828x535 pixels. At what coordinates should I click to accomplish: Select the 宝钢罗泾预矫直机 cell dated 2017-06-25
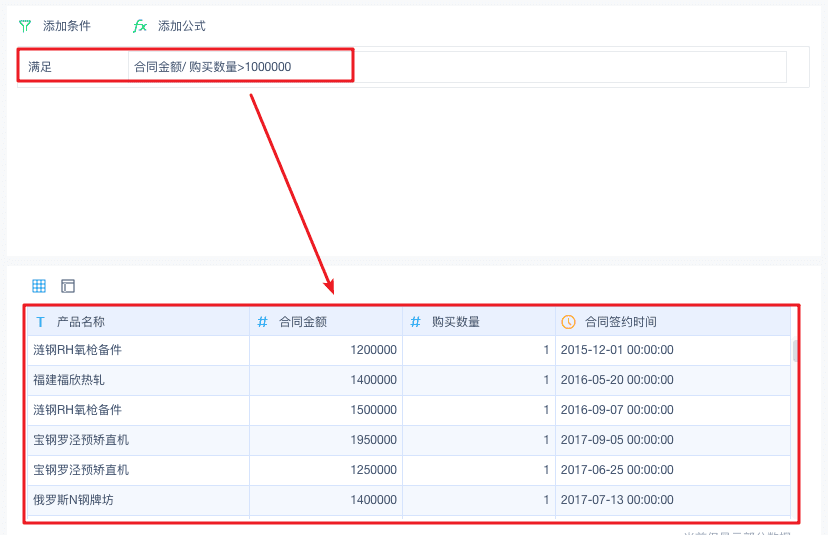click(138, 470)
